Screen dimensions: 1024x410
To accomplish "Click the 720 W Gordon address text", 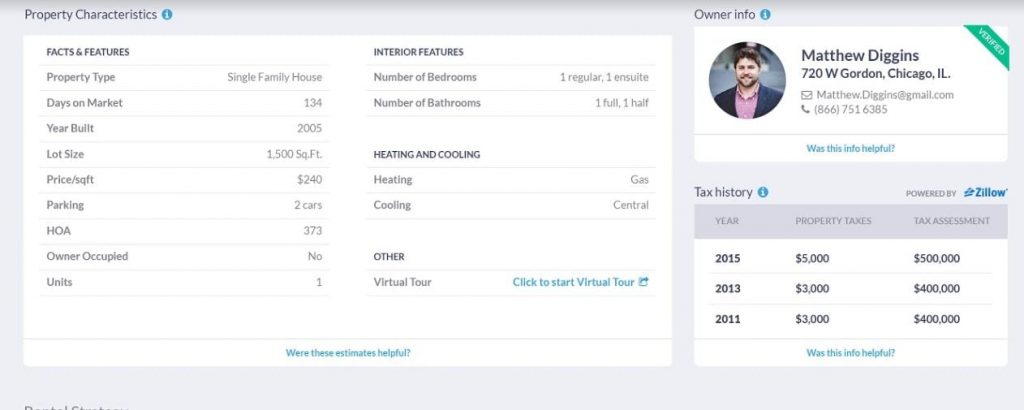I will pos(876,74).
